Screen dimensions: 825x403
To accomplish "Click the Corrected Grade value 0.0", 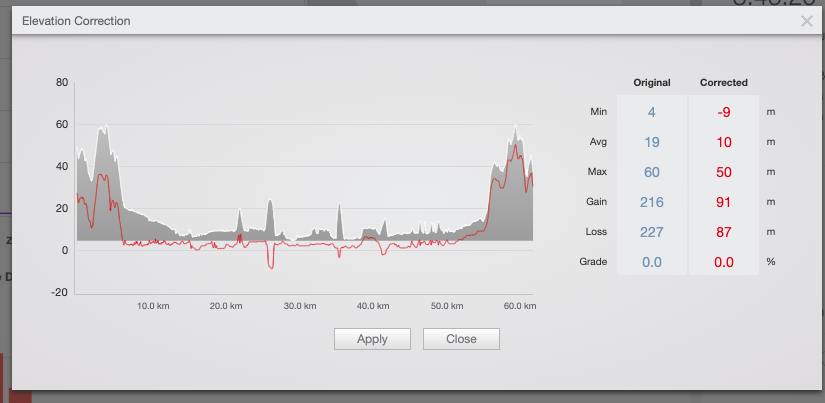I will pos(723,262).
